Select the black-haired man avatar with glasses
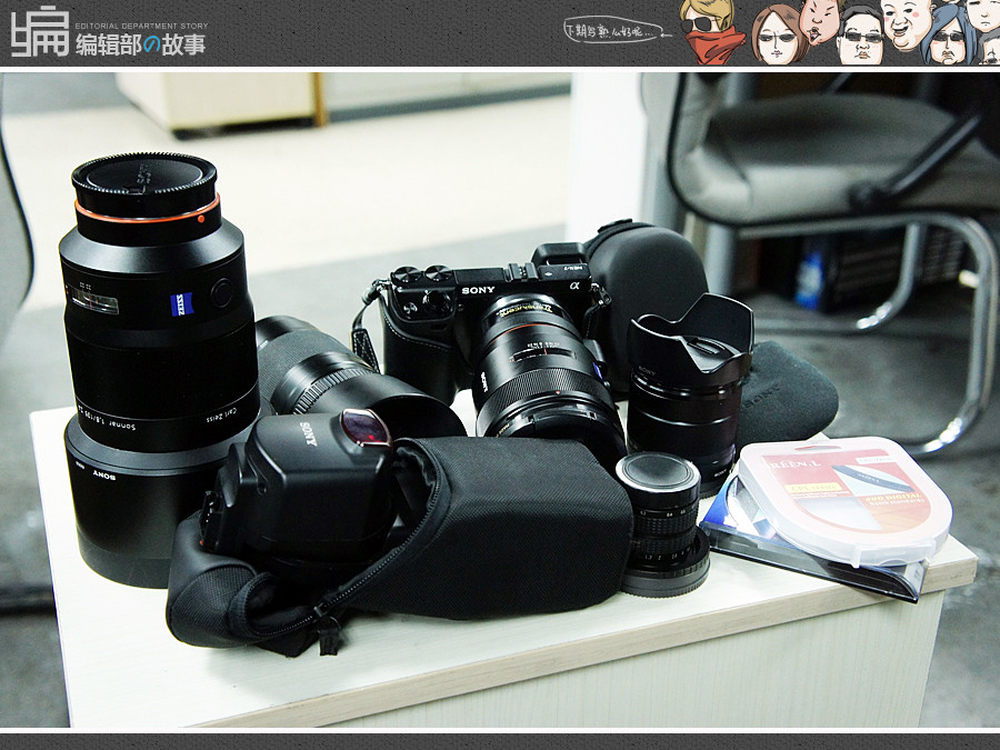Image resolution: width=1000 pixels, height=750 pixels. [860, 37]
